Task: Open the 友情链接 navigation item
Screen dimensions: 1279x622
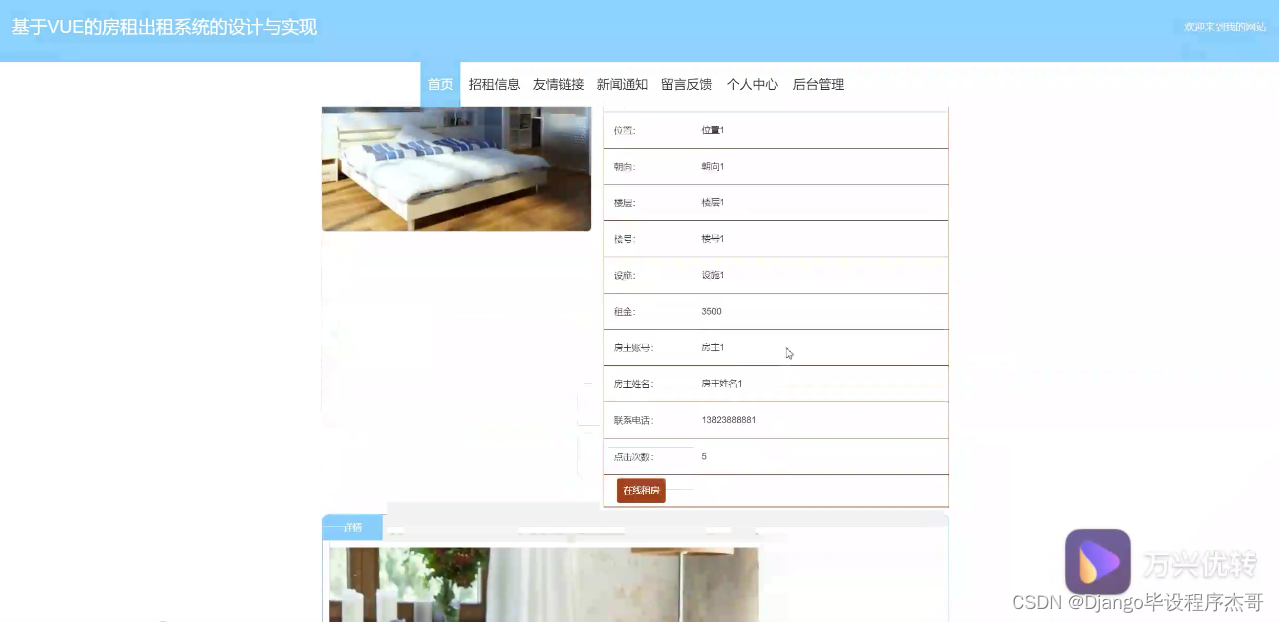Action: [557, 84]
